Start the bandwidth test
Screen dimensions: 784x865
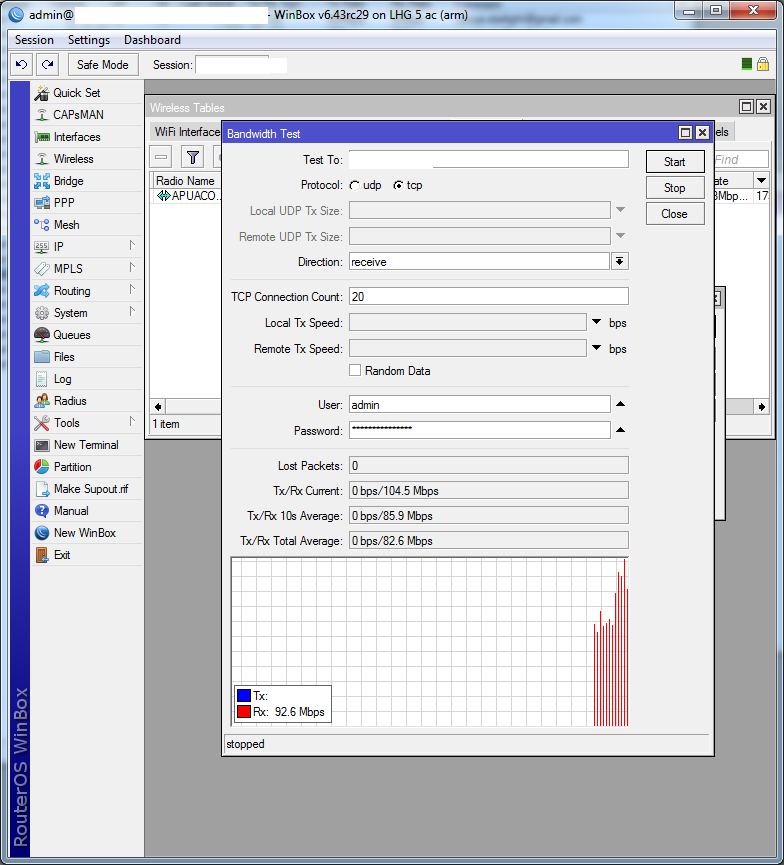tap(675, 162)
